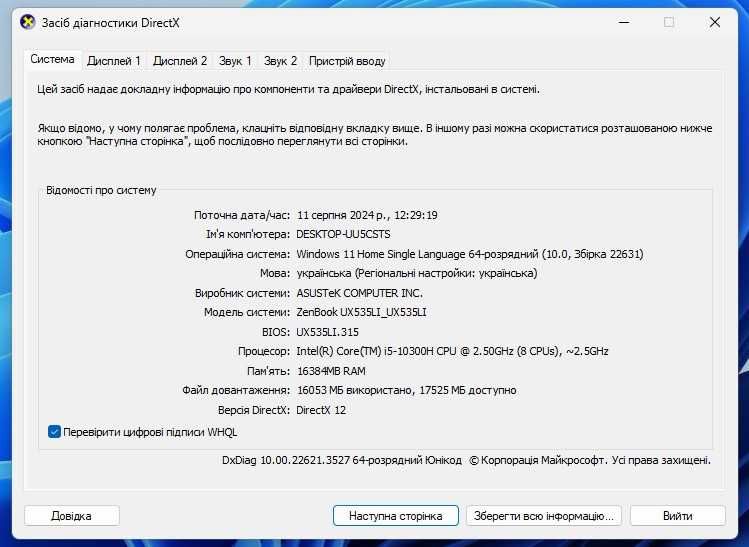Click the Довідка button

72,516
